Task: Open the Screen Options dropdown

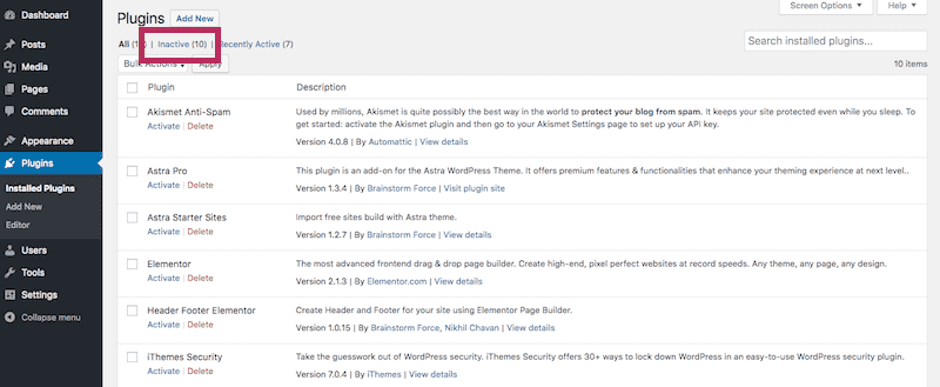Action: [825, 6]
